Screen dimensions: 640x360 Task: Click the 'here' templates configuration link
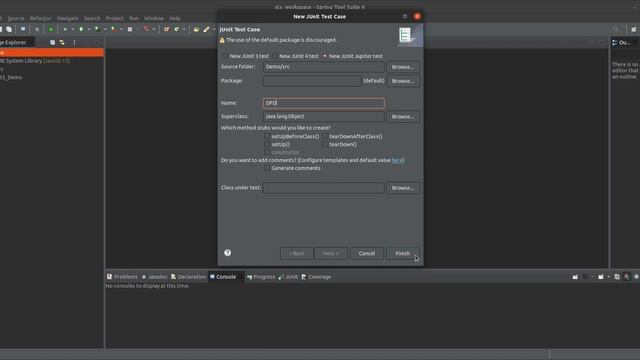[397, 160]
